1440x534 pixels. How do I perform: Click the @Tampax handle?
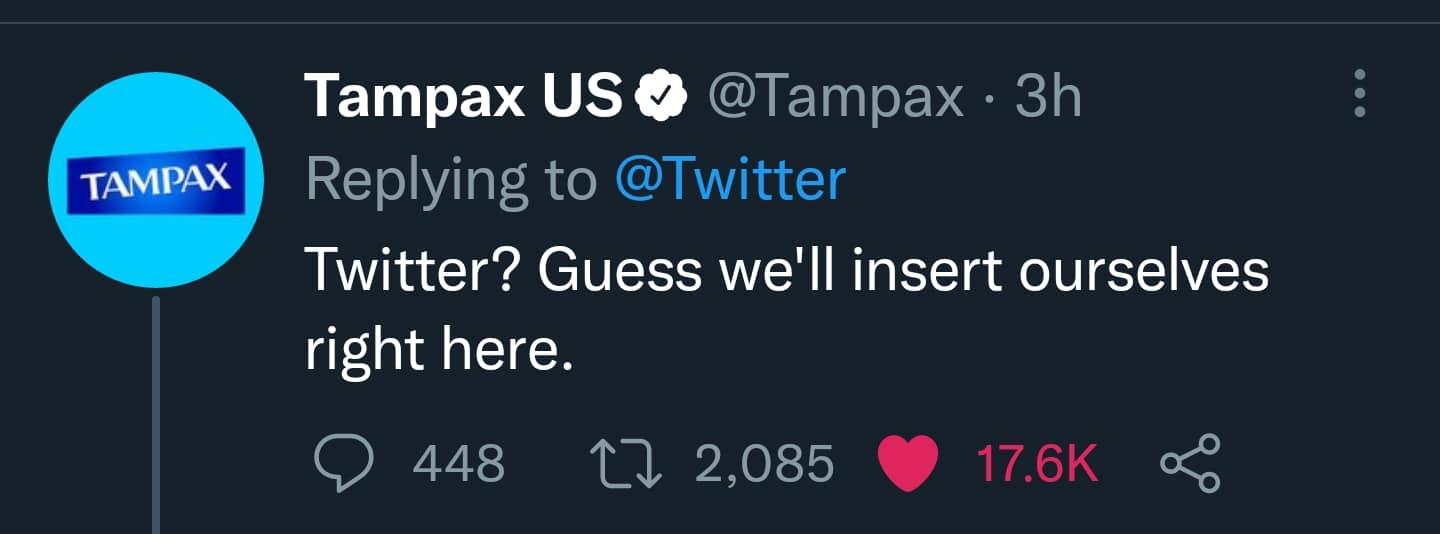coord(836,97)
